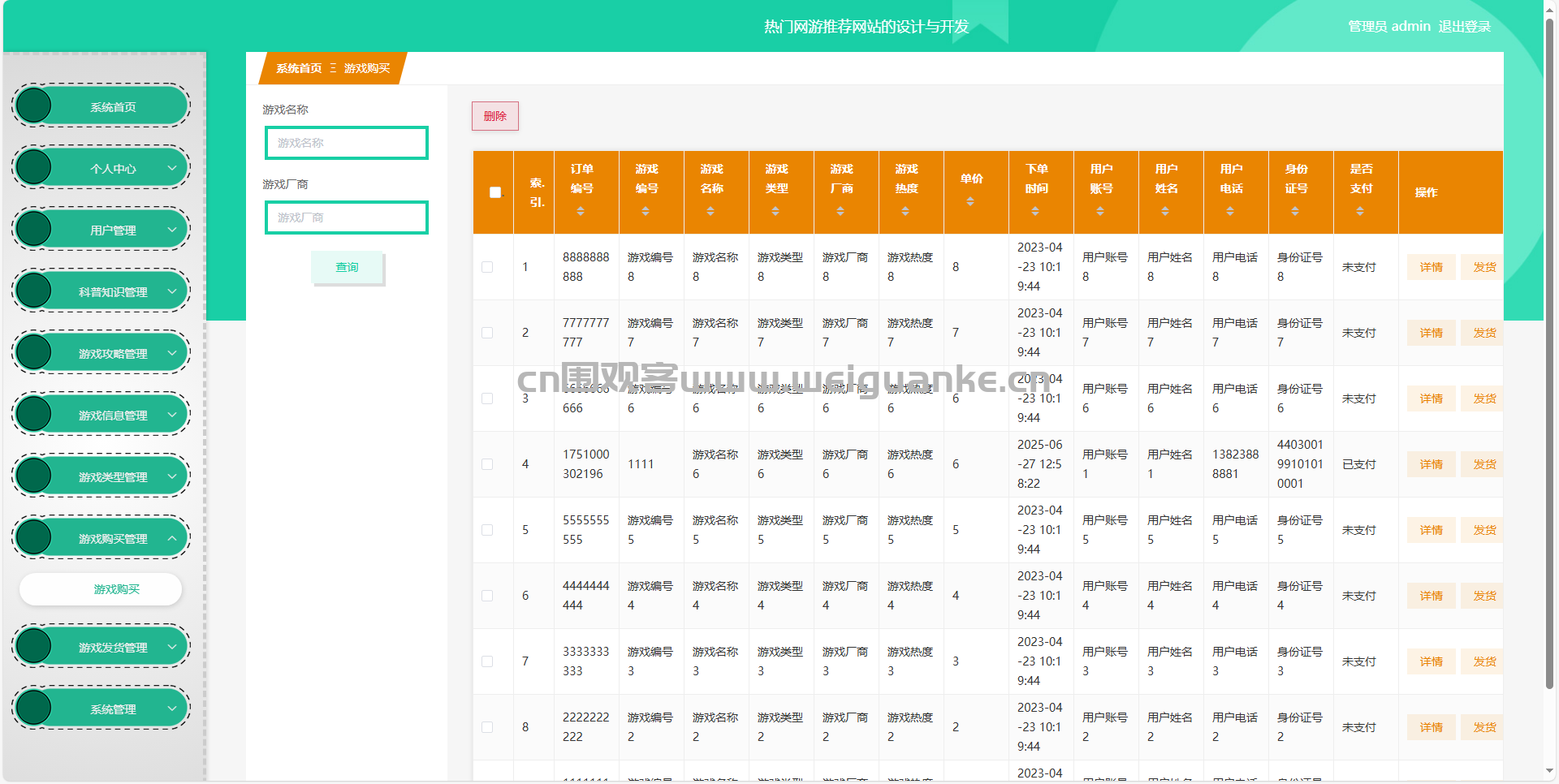Select the 游戏购买 submenu item
Screen dimensions: 1559x784
(101, 589)
